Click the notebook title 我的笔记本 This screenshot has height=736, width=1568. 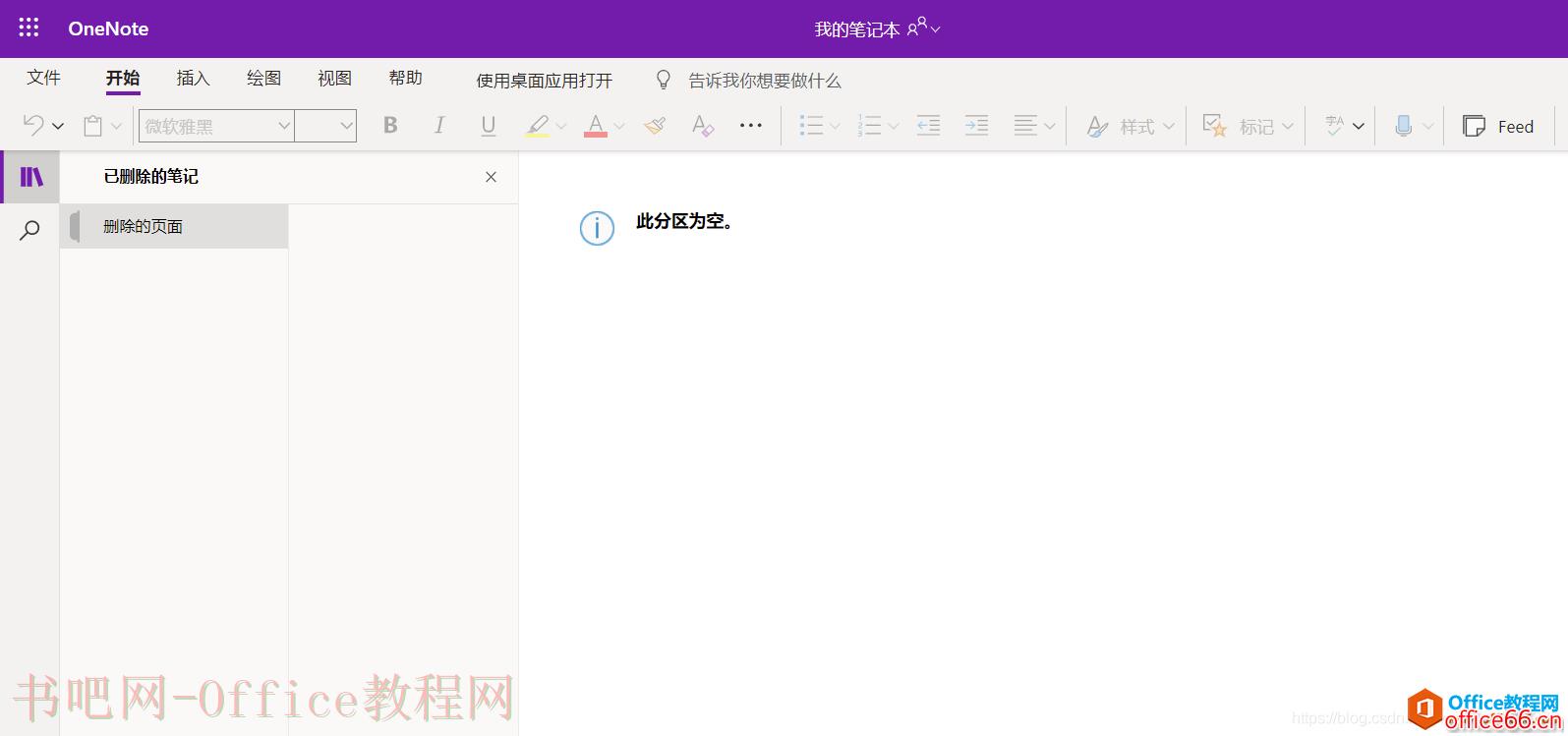point(856,29)
